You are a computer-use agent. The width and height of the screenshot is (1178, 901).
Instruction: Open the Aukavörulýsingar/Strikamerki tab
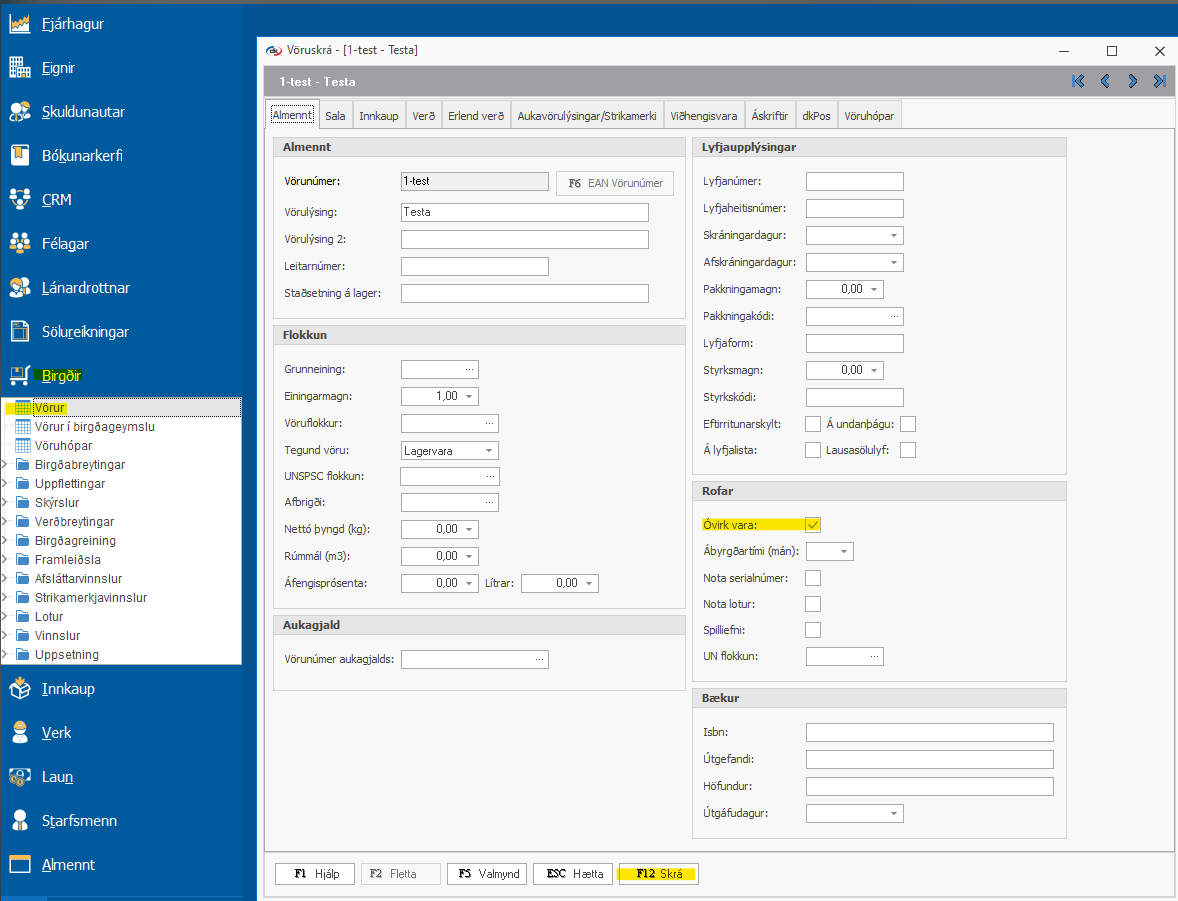587,116
